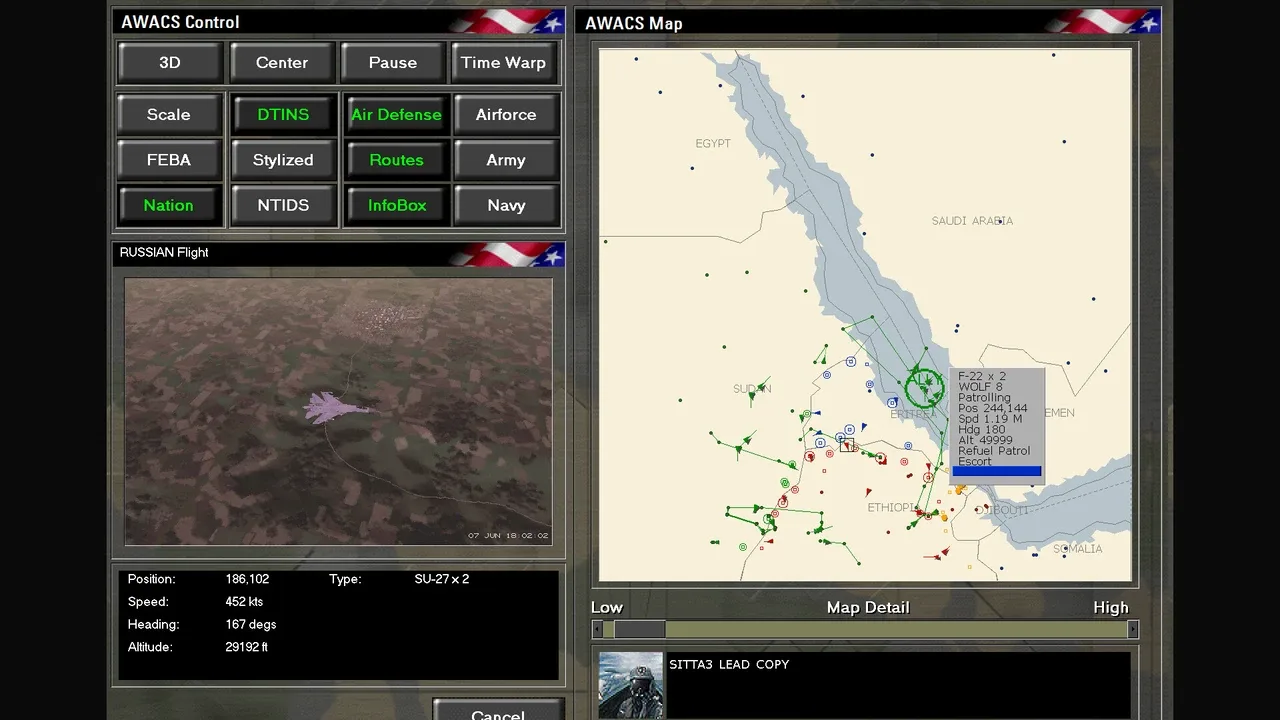This screenshot has height=720, width=1280.
Task: Click the pilot portrait thumbnail
Action: click(631, 685)
